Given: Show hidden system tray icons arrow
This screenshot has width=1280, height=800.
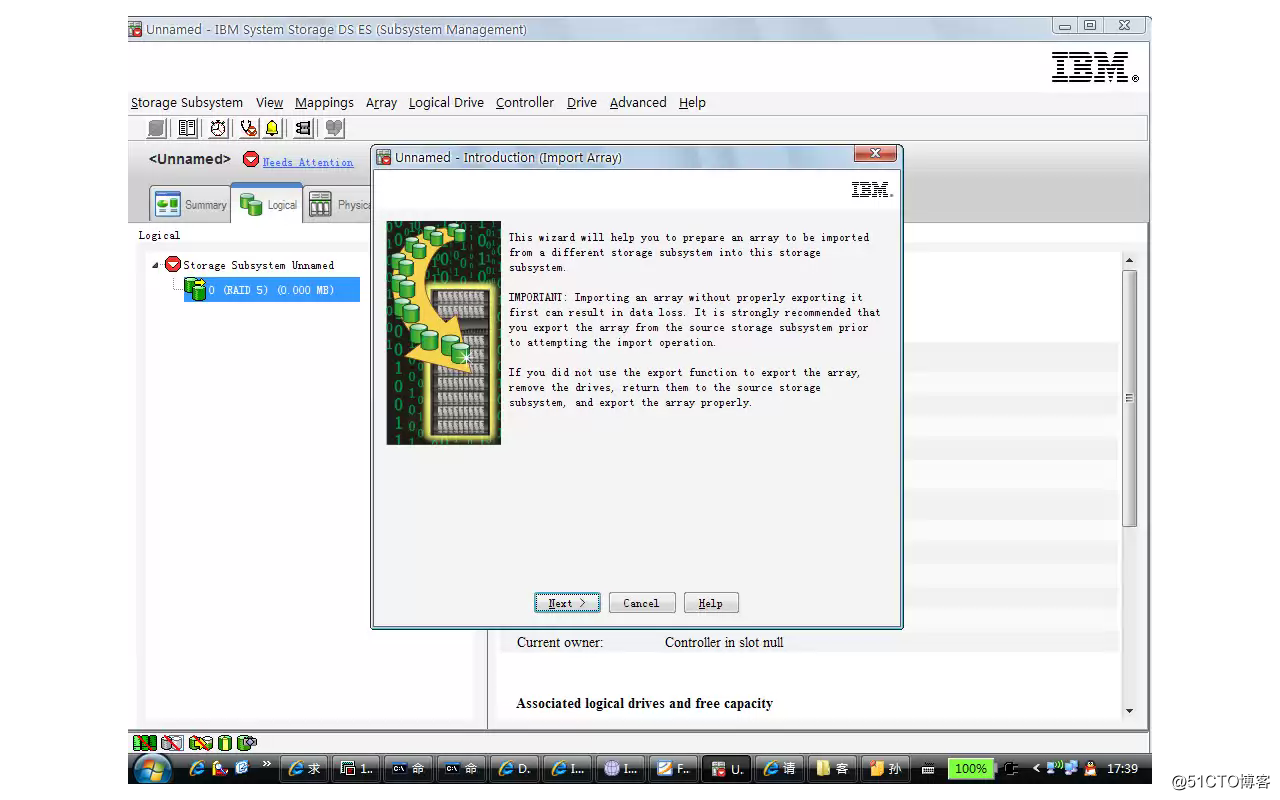Looking at the screenshot, I should click(x=1036, y=769).
